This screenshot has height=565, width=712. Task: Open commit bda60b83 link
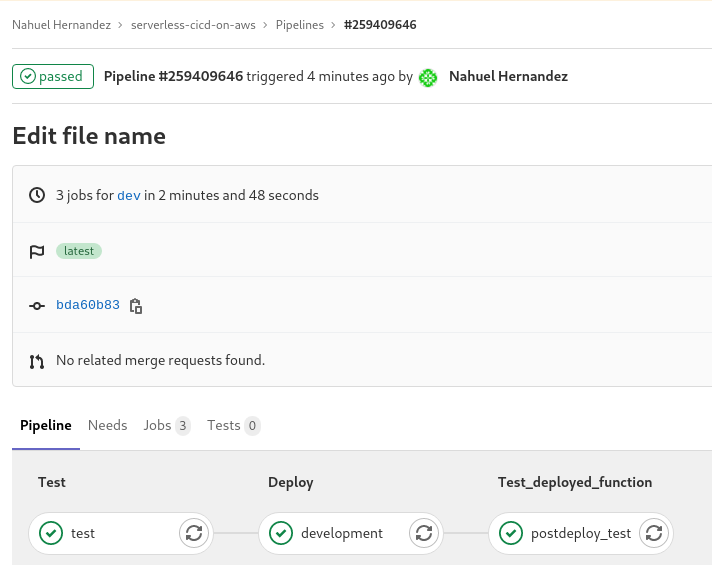pyautogui.click(x=88, y=305)
